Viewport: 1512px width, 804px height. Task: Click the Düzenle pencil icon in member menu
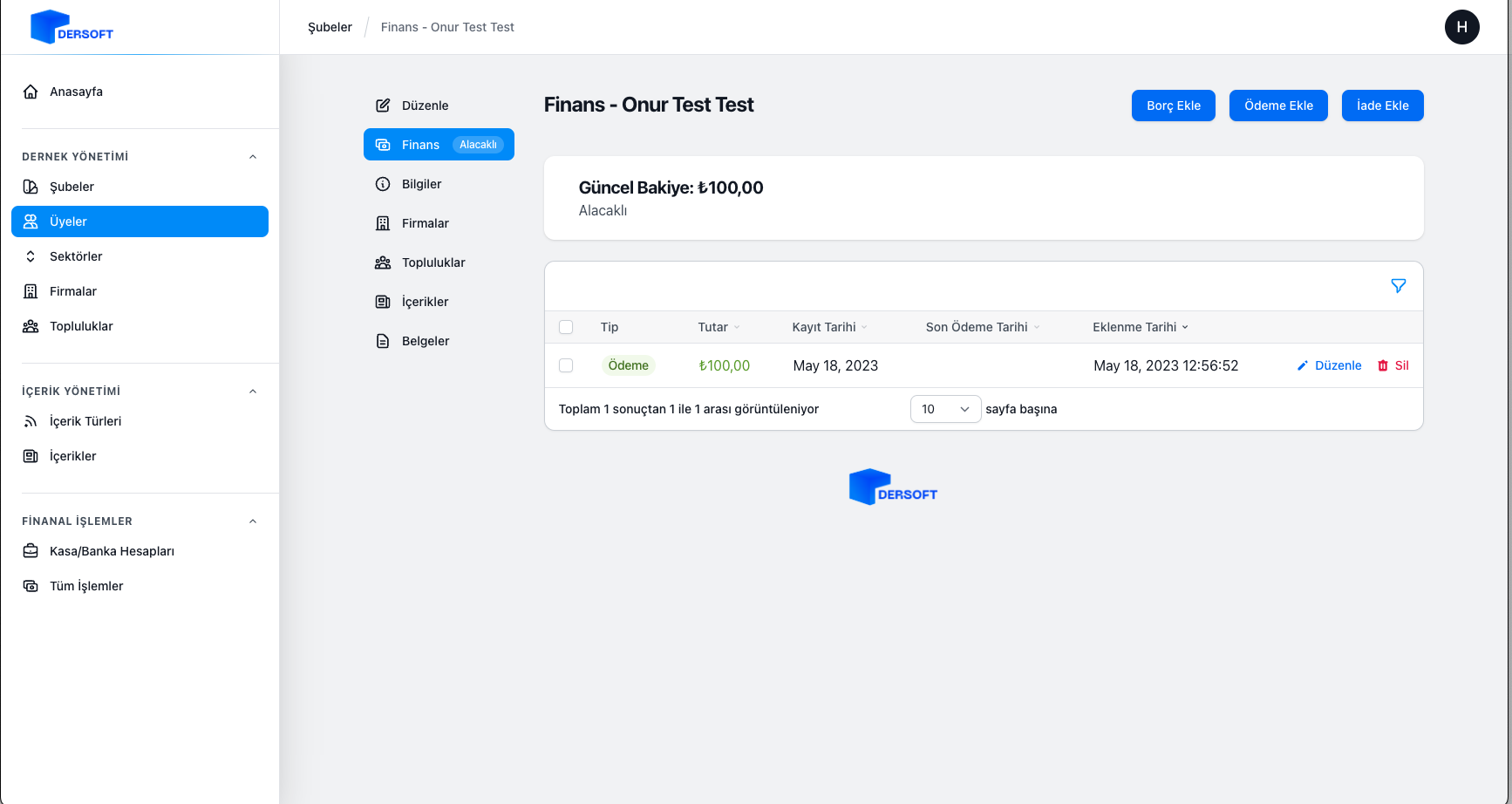tap(383, 105)
